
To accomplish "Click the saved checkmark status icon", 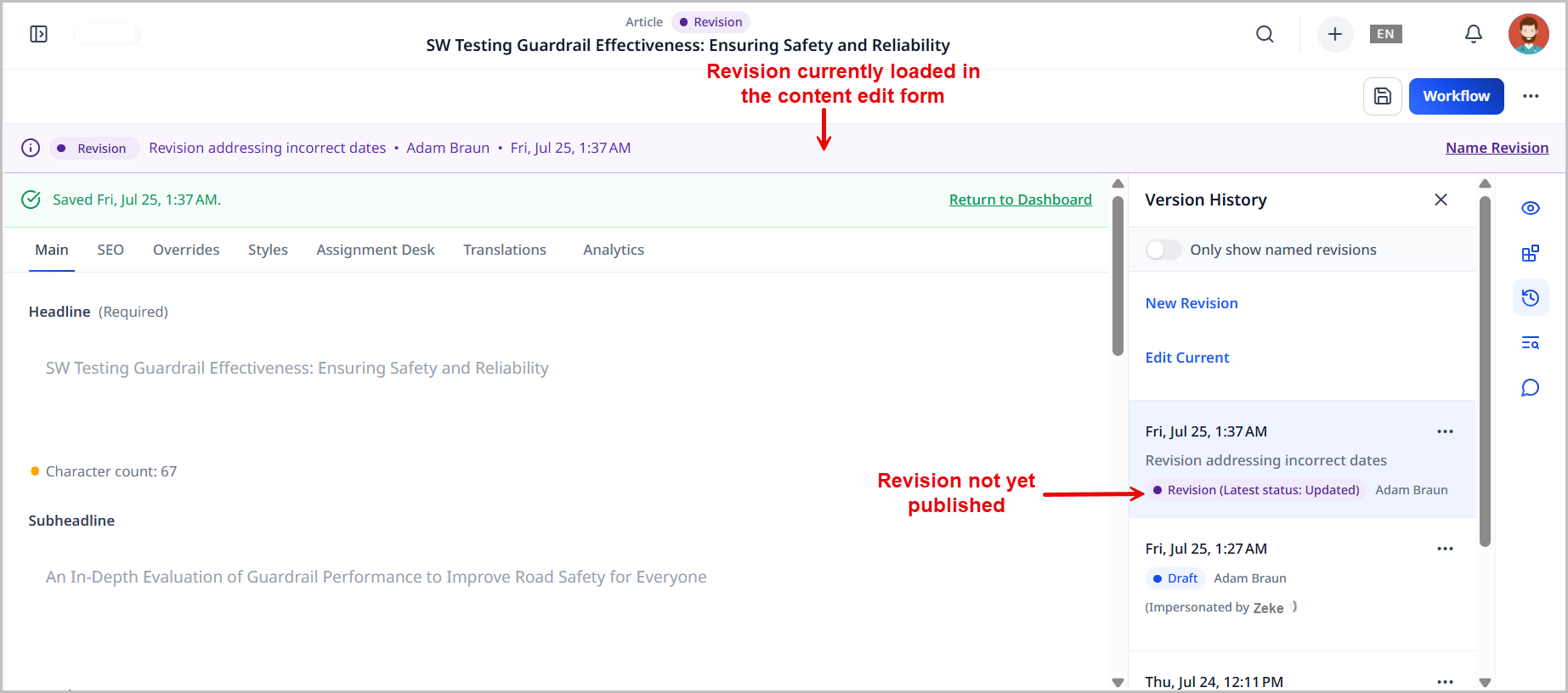I will pyautogui.click(x=31, y=200).
